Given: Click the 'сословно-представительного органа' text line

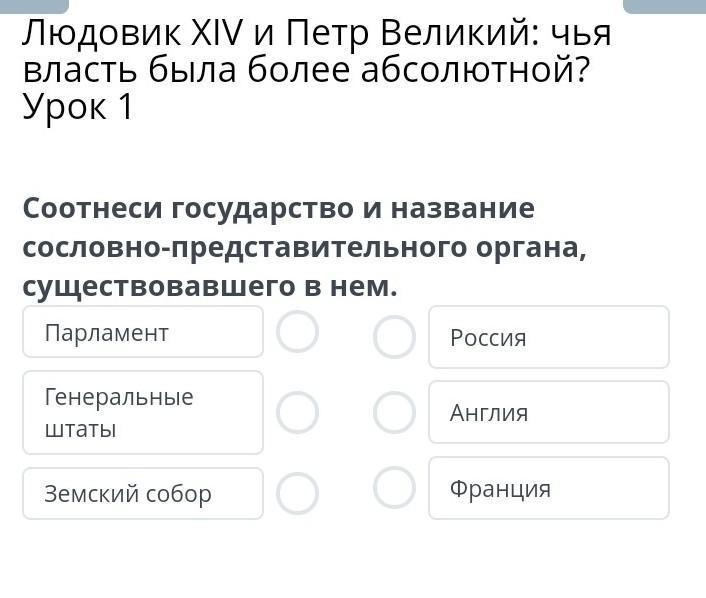Looking at the screenshot, I should (304, 247).
